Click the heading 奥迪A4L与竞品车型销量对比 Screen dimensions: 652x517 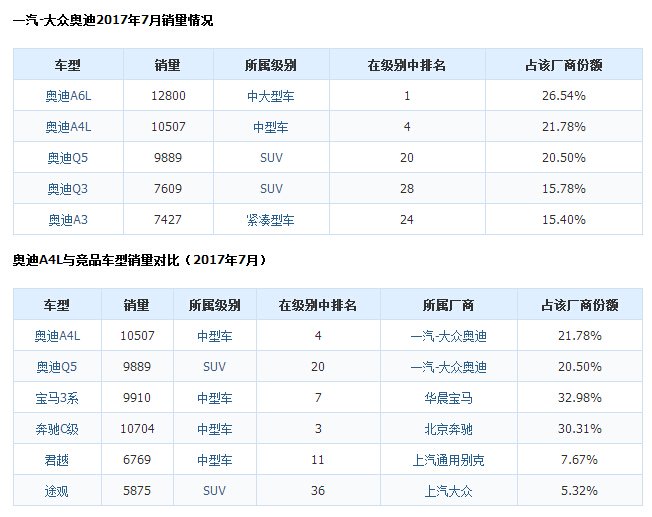pos(139,260)
